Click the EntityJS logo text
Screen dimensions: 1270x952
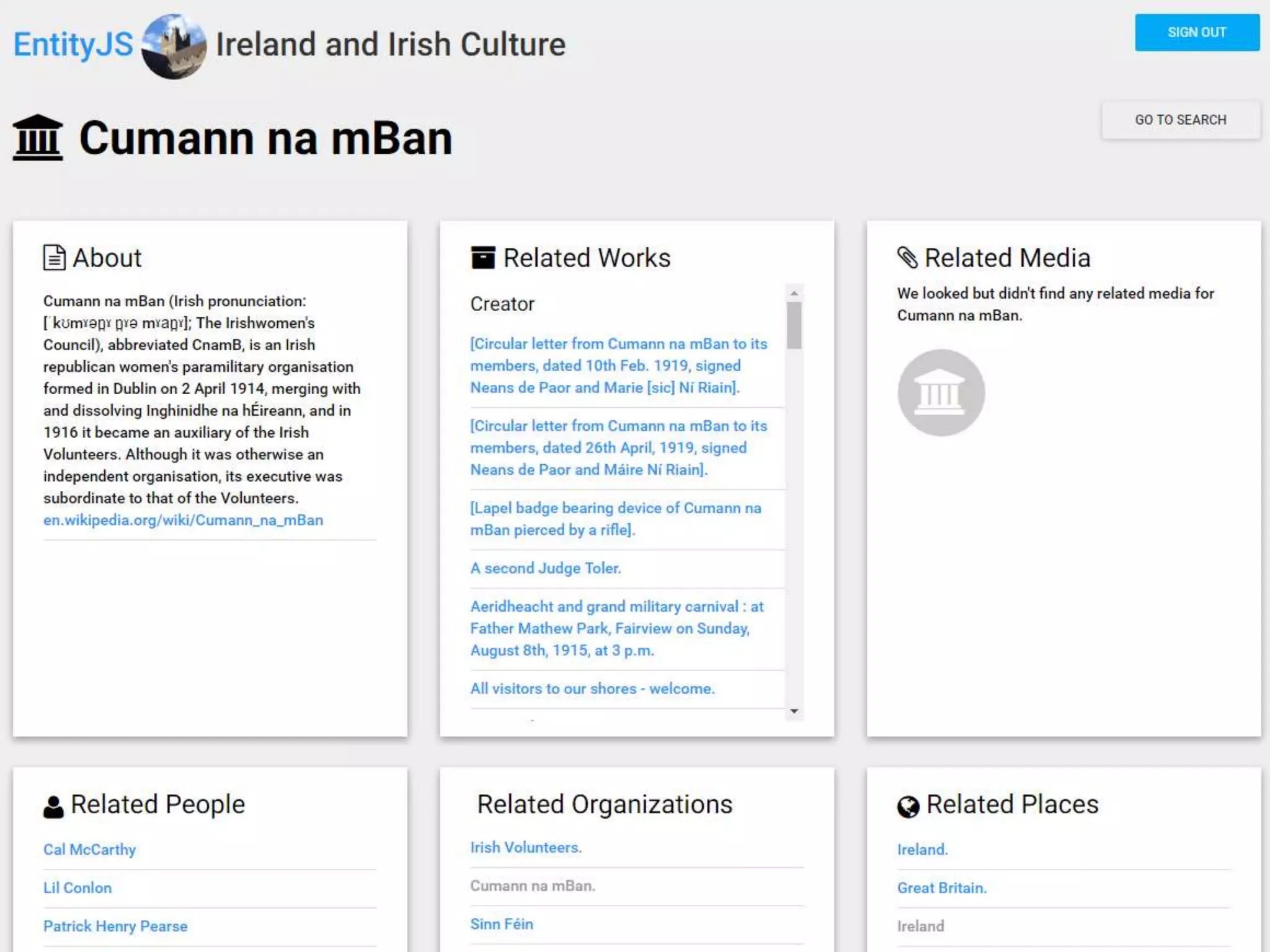click(73, 45)
